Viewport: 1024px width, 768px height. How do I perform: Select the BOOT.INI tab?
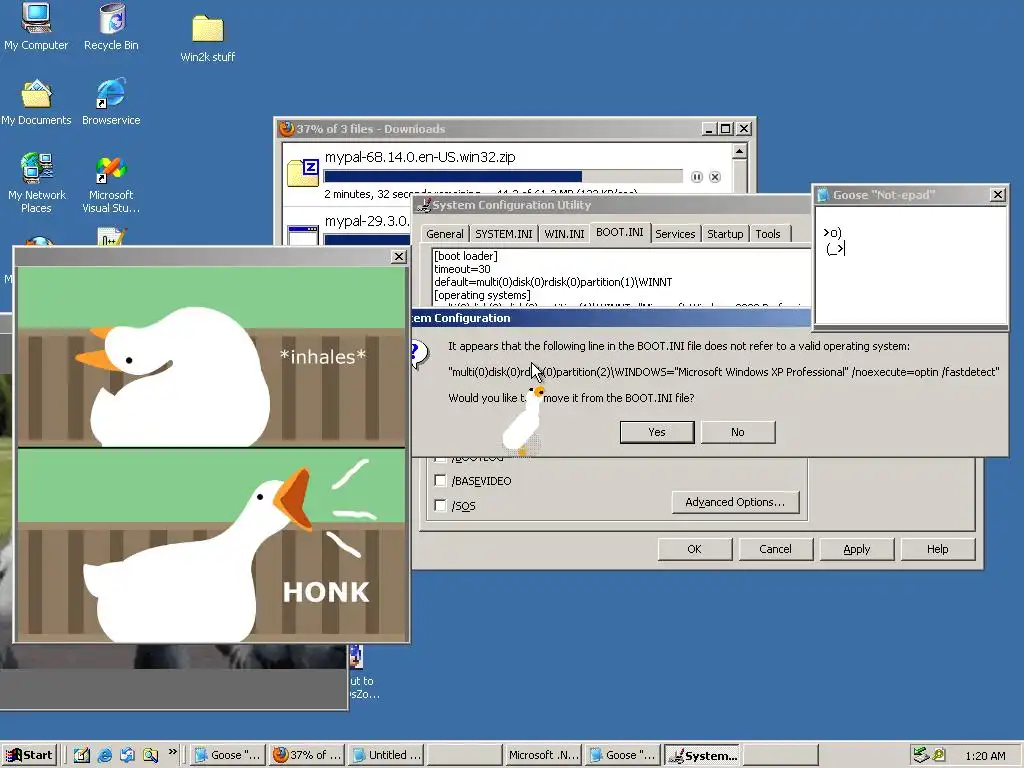(619, 232)
